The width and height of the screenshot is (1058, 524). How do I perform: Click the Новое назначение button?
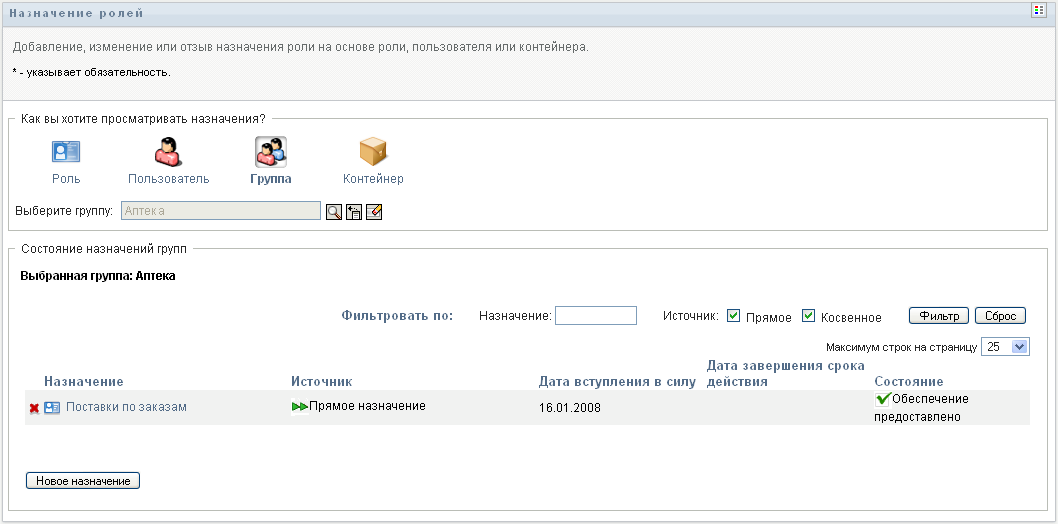[x=83, y=480]
